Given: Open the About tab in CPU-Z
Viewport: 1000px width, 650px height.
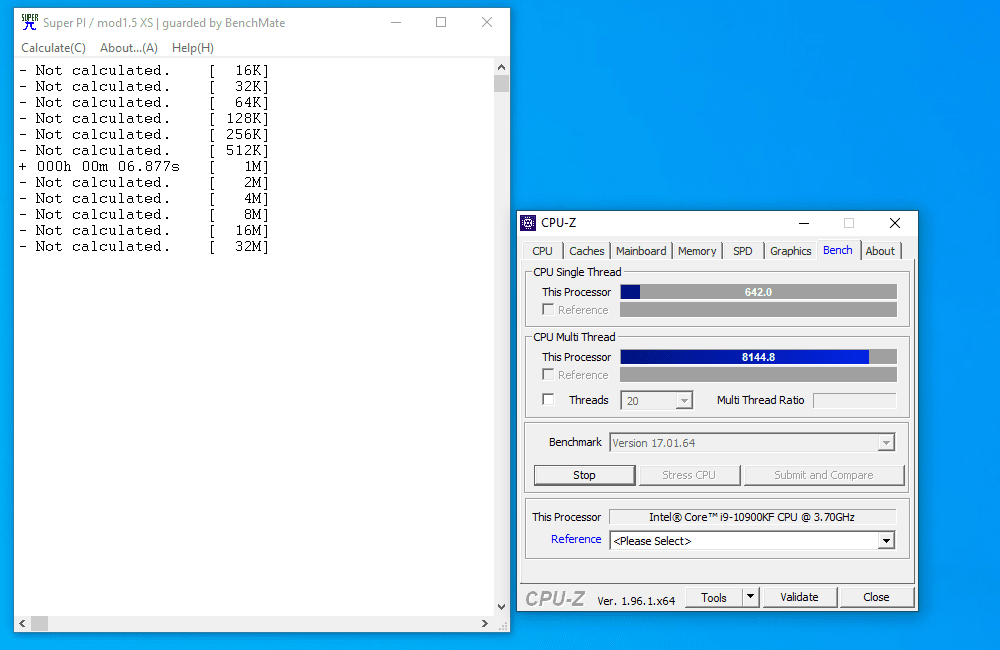Looking at the screenshot, I should 880,251.
